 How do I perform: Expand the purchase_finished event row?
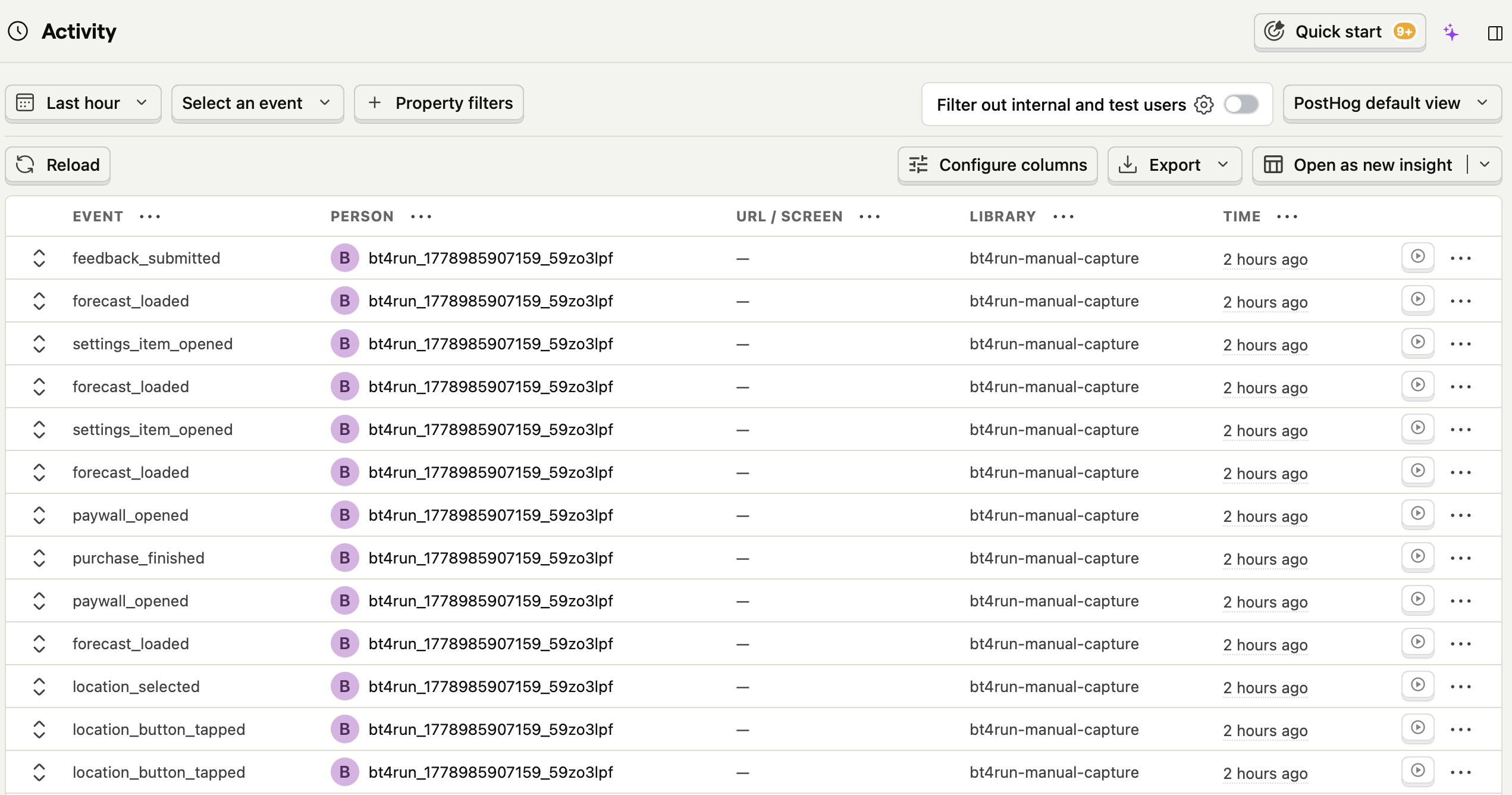point(39,558)
